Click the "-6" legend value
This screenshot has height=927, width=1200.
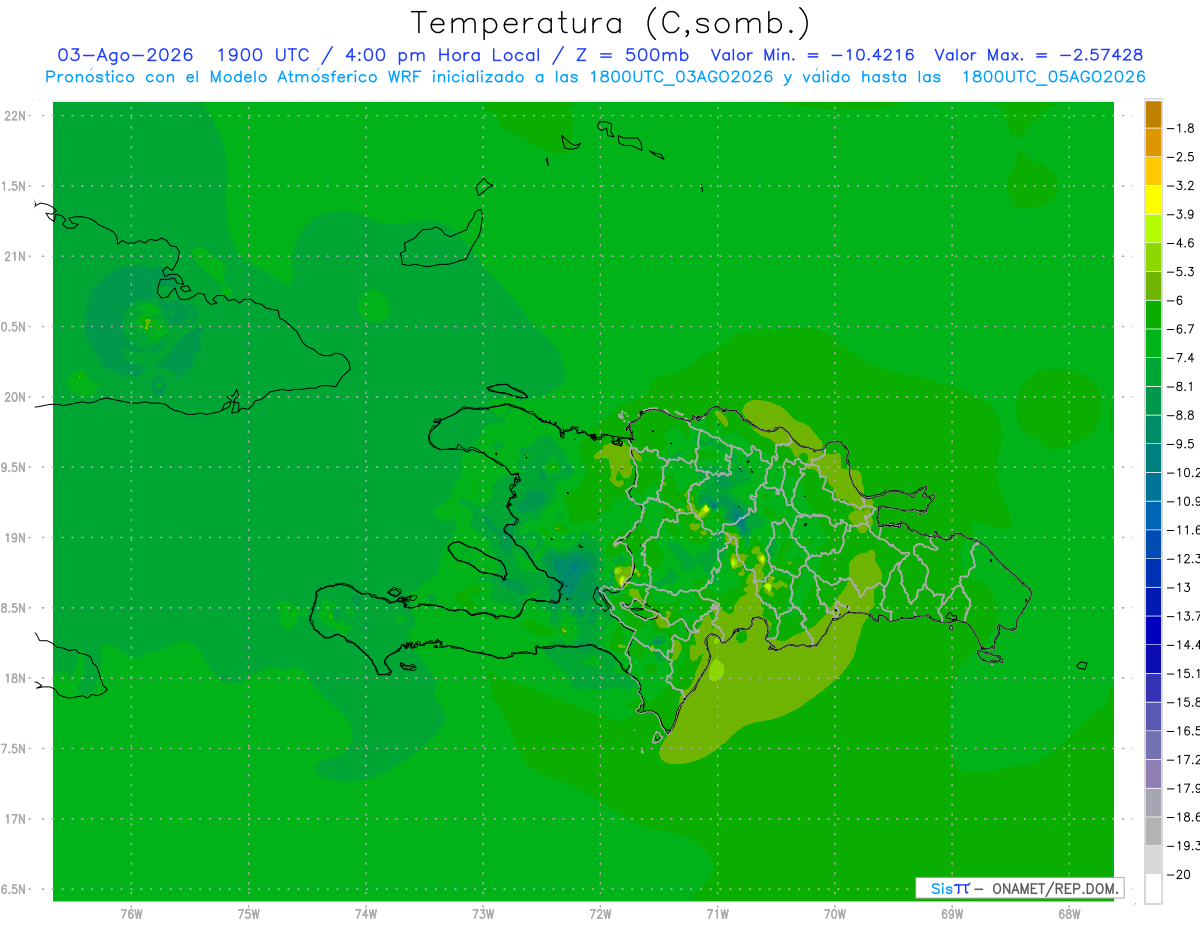[x=1177, y=300]
